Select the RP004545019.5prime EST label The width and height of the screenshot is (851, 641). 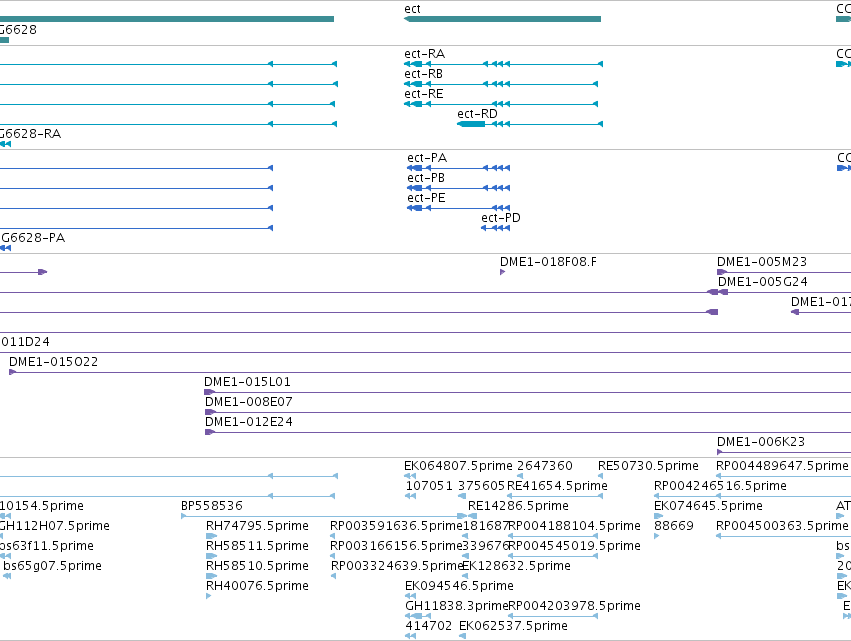click(x=574, y=547)
